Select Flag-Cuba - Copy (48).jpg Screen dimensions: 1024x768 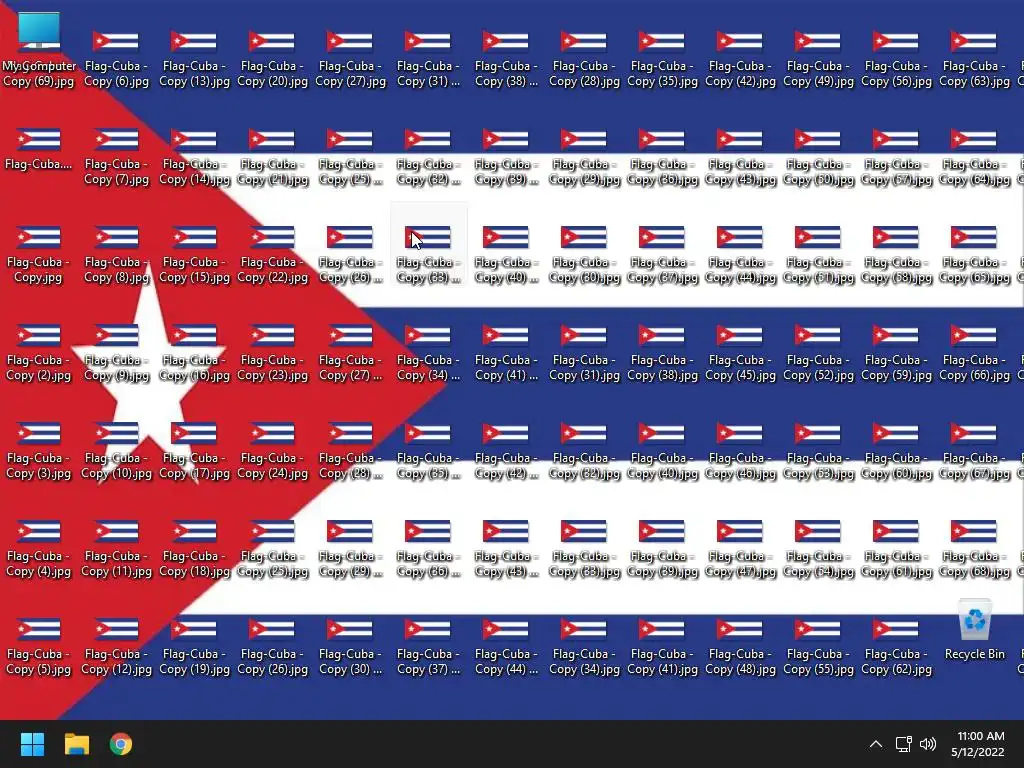740,647
